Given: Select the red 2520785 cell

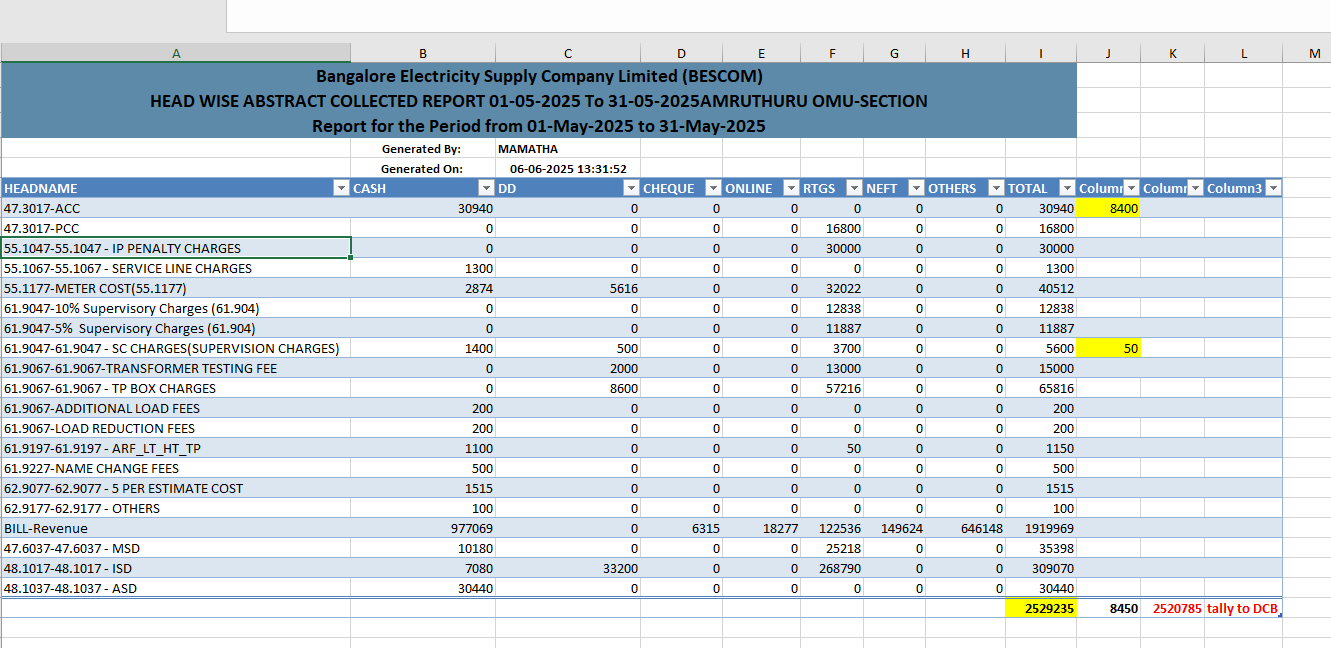Looking at the screenshot, I should (1172, 608).
